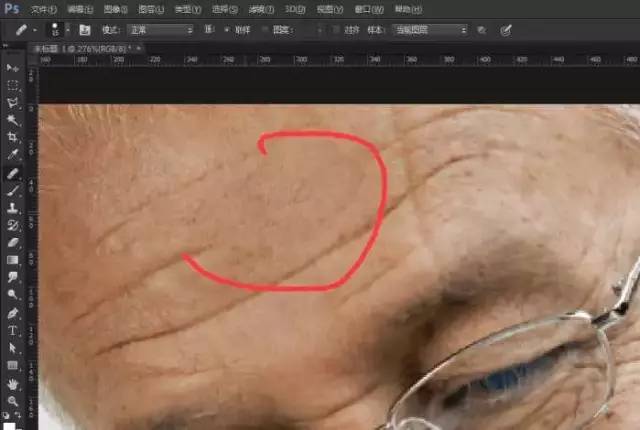Open the brush size picker dropdown
Viewport: 640px width, 430px height.
coord(64,30)
